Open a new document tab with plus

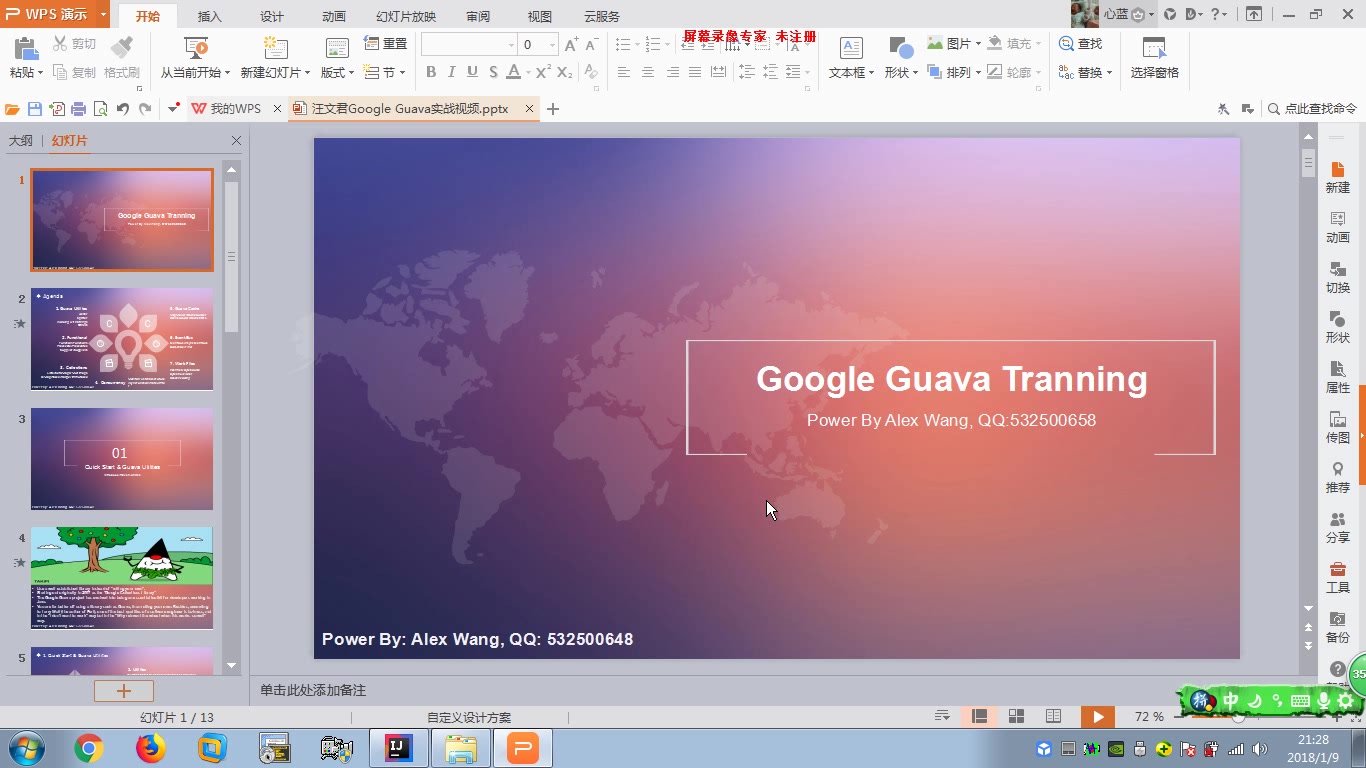pyautogui.click(x=553, y=109)
